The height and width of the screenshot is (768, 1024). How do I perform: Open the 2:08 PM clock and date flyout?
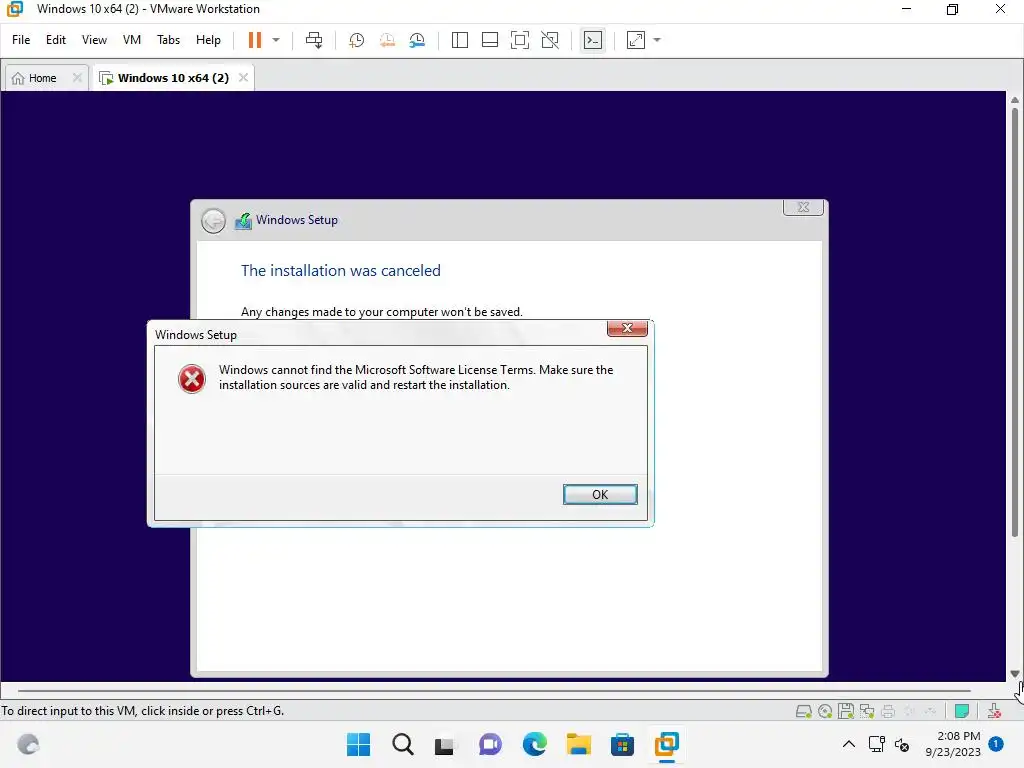953,744
